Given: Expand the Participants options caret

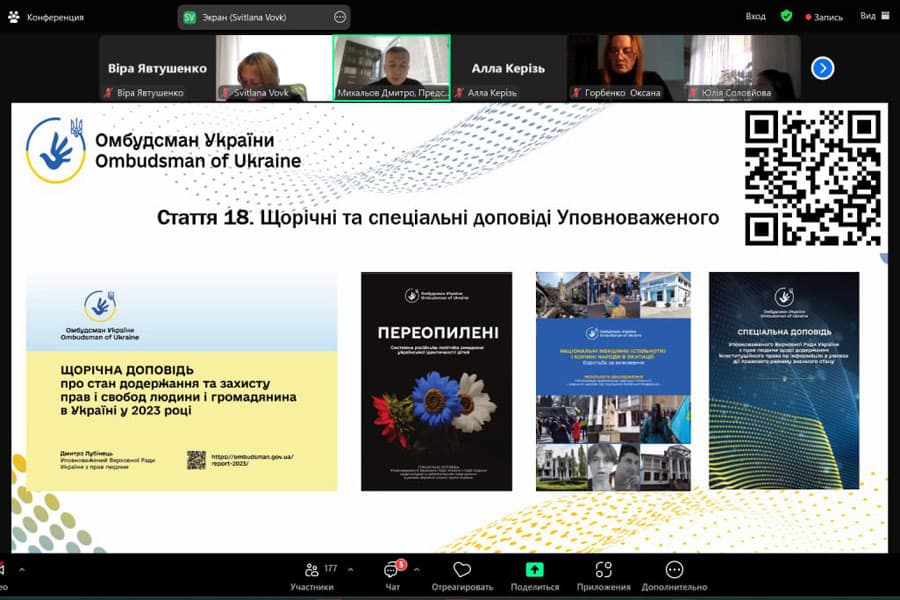Looking at the screenshot, I should pyautogui.click(x=351, y=570).
